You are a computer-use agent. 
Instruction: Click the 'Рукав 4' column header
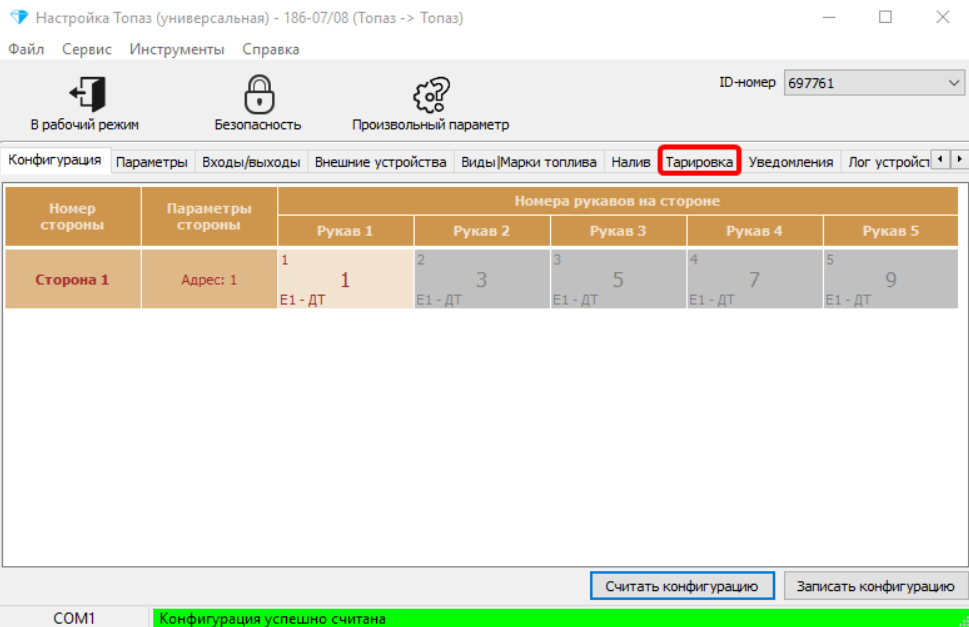pos(755,231)
